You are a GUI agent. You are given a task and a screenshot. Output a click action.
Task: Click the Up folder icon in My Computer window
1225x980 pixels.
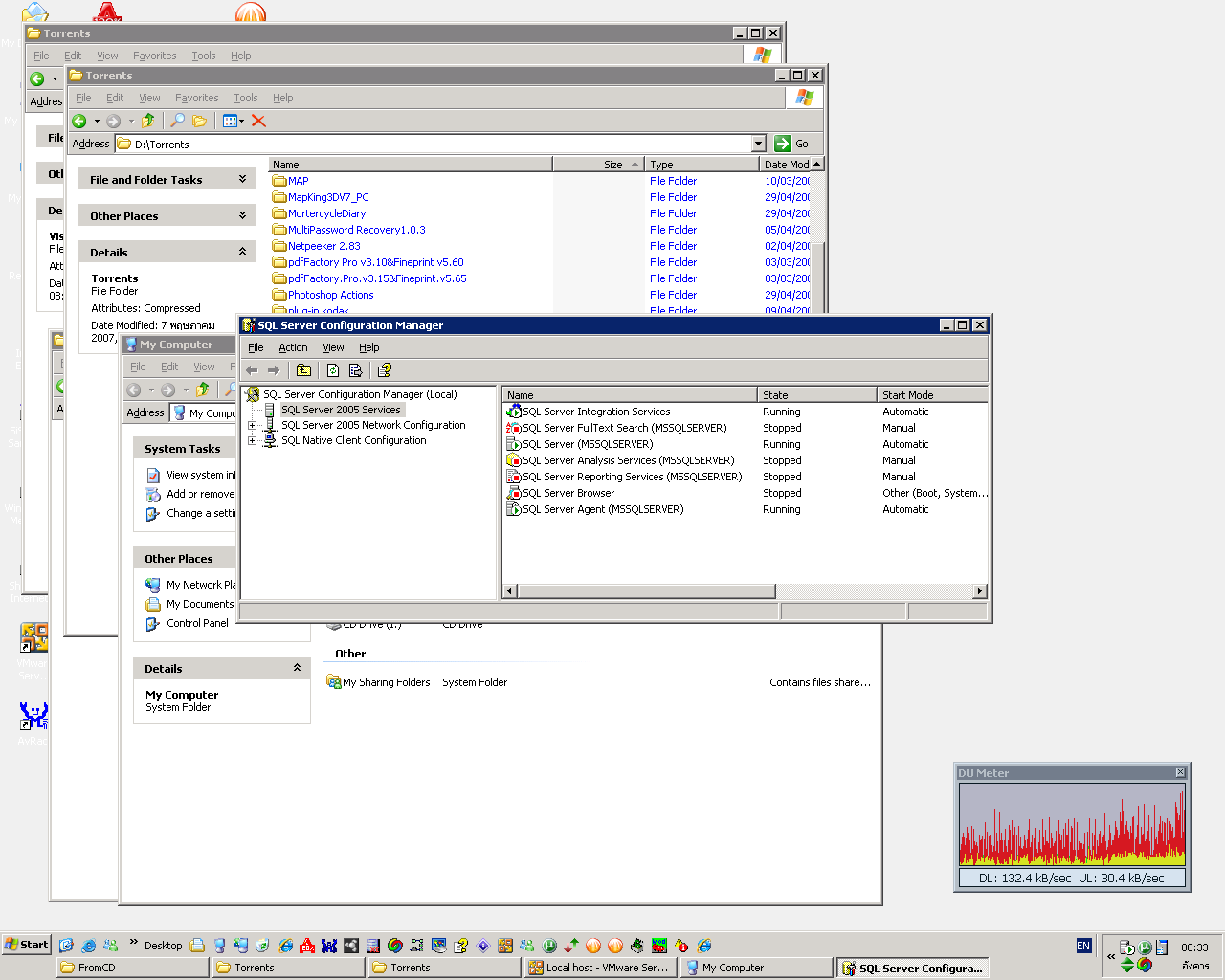click(x=202, y=390)
